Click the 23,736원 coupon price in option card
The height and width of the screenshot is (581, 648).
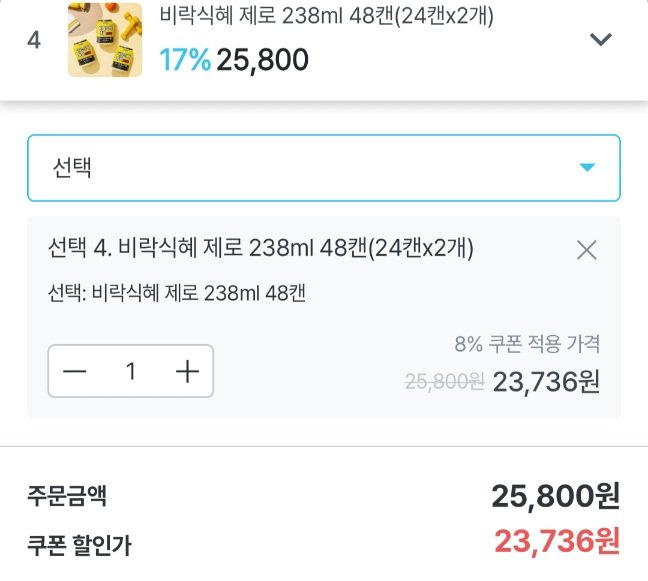point(546,381)
